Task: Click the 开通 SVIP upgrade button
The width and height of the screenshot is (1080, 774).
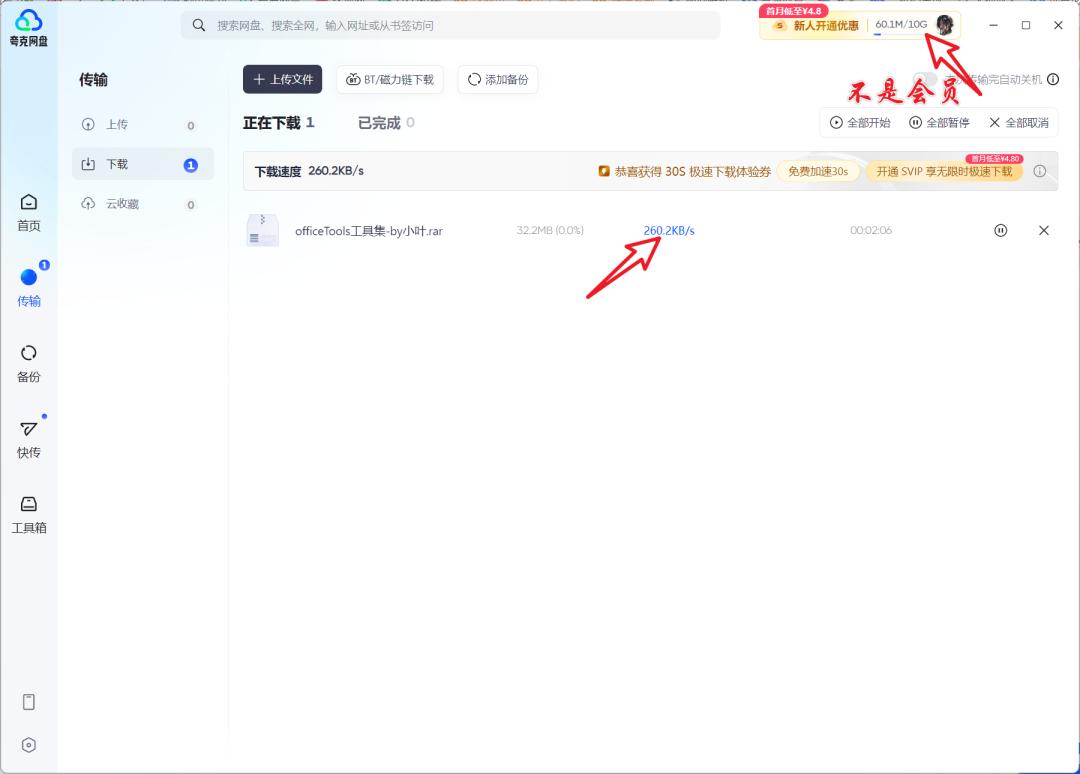Action: 944,171
